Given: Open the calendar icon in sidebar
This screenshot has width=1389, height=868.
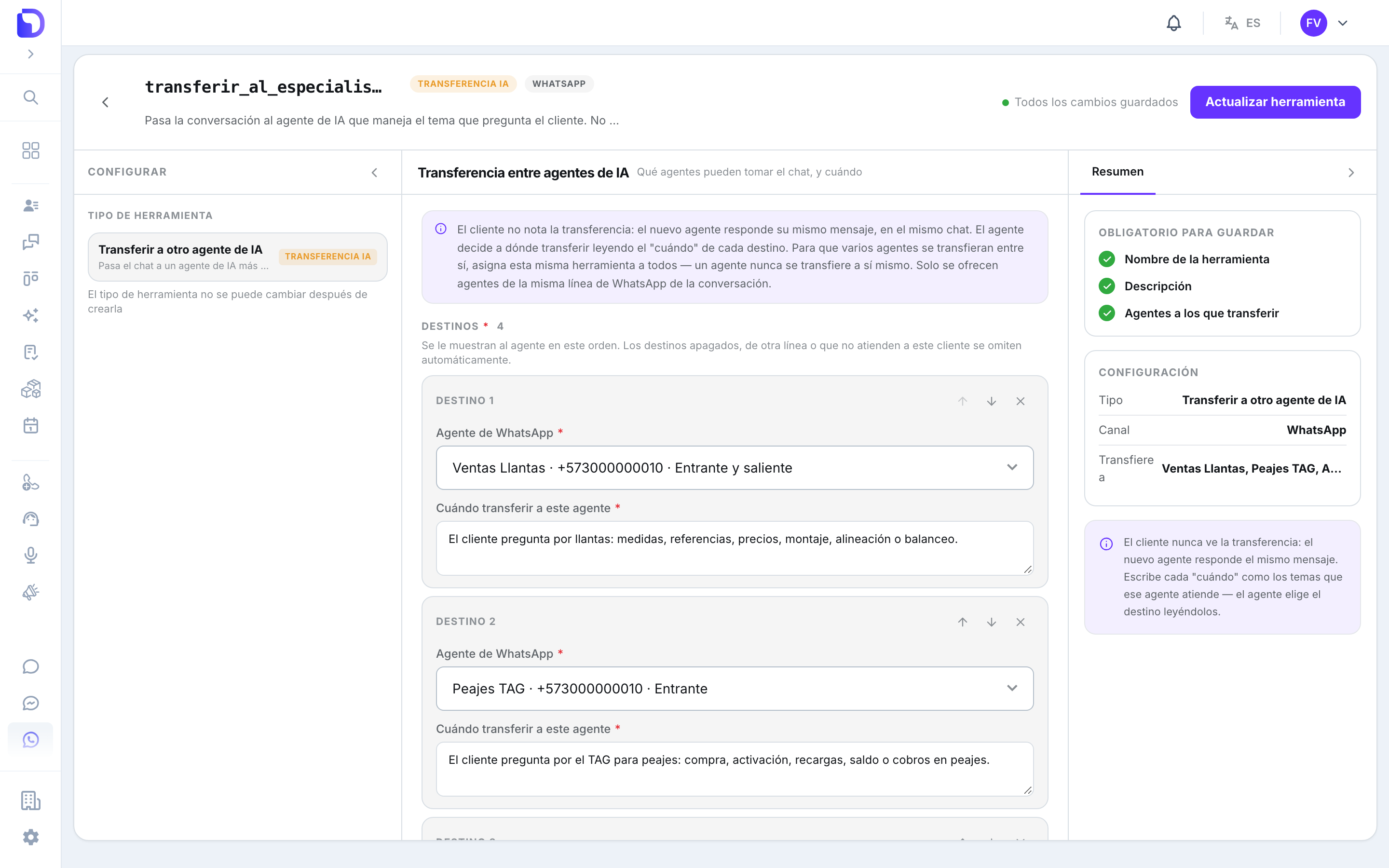Looking at the screenshot, I should [x=30, y=425].
